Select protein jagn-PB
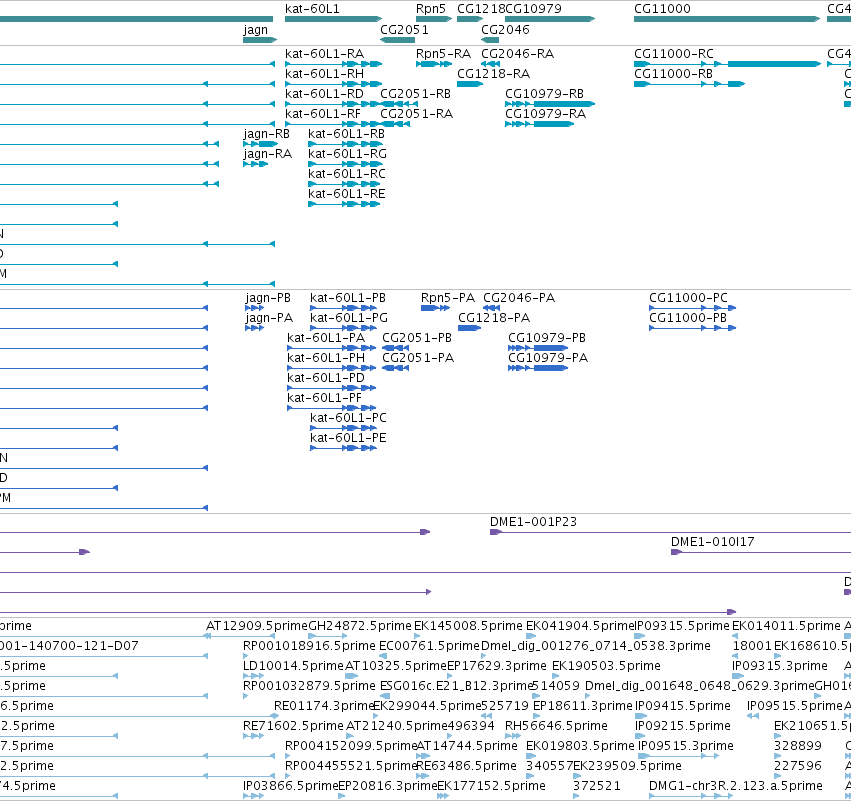 (x=268, y=298)
